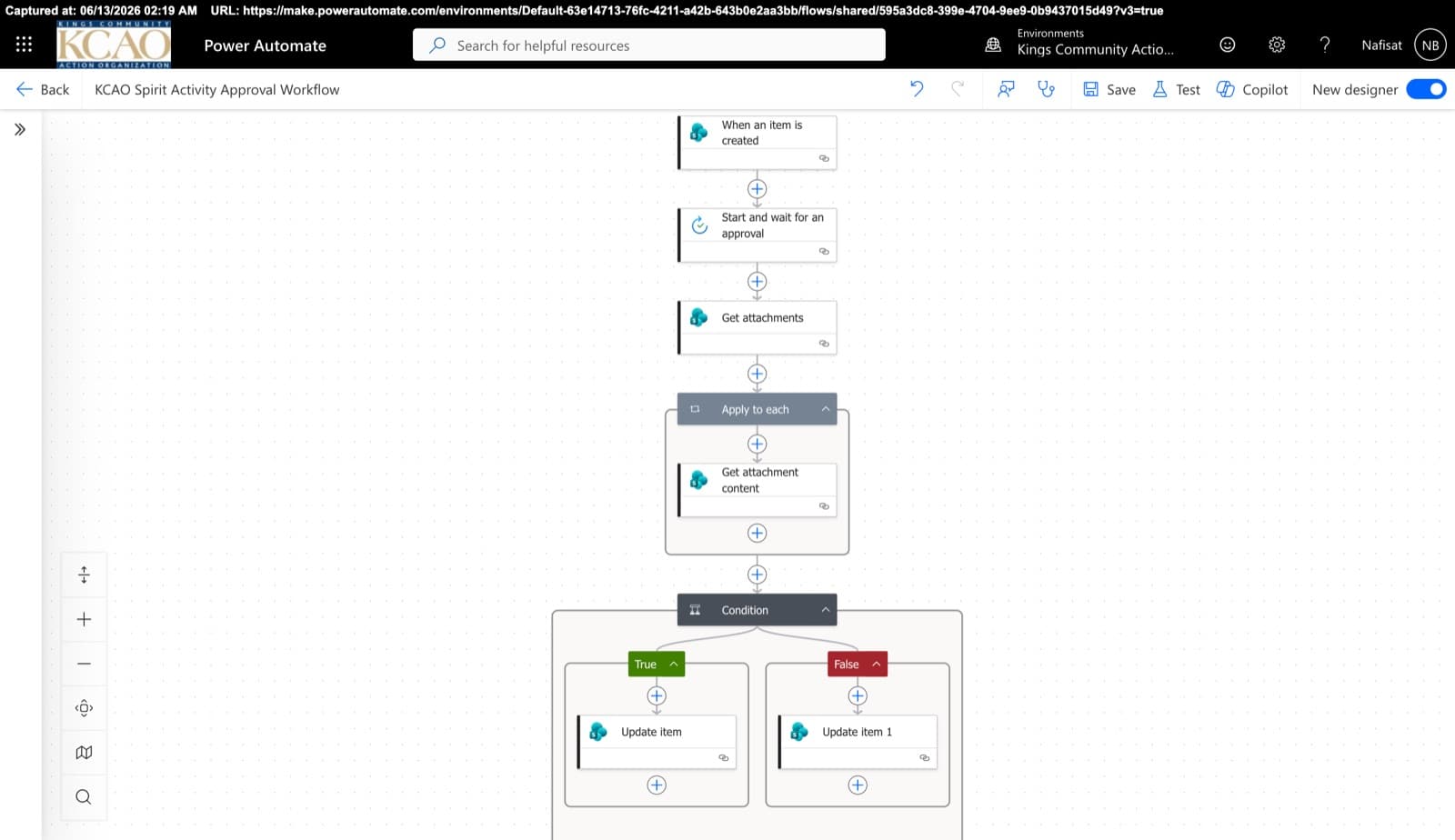Insert step between Apply to each and Condition

(757, 575)
